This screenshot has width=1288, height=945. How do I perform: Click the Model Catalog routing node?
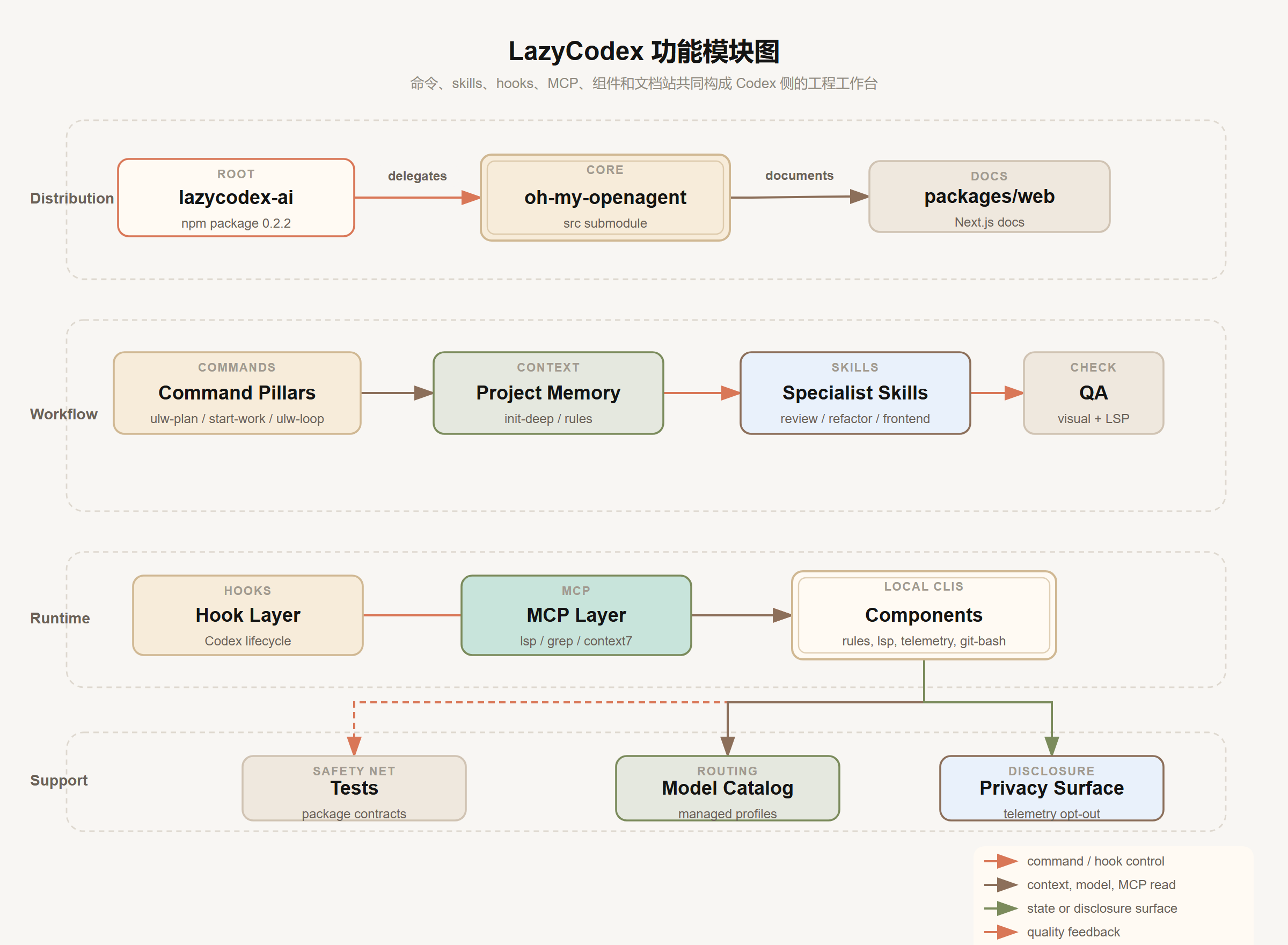click(x=727, y=788)
